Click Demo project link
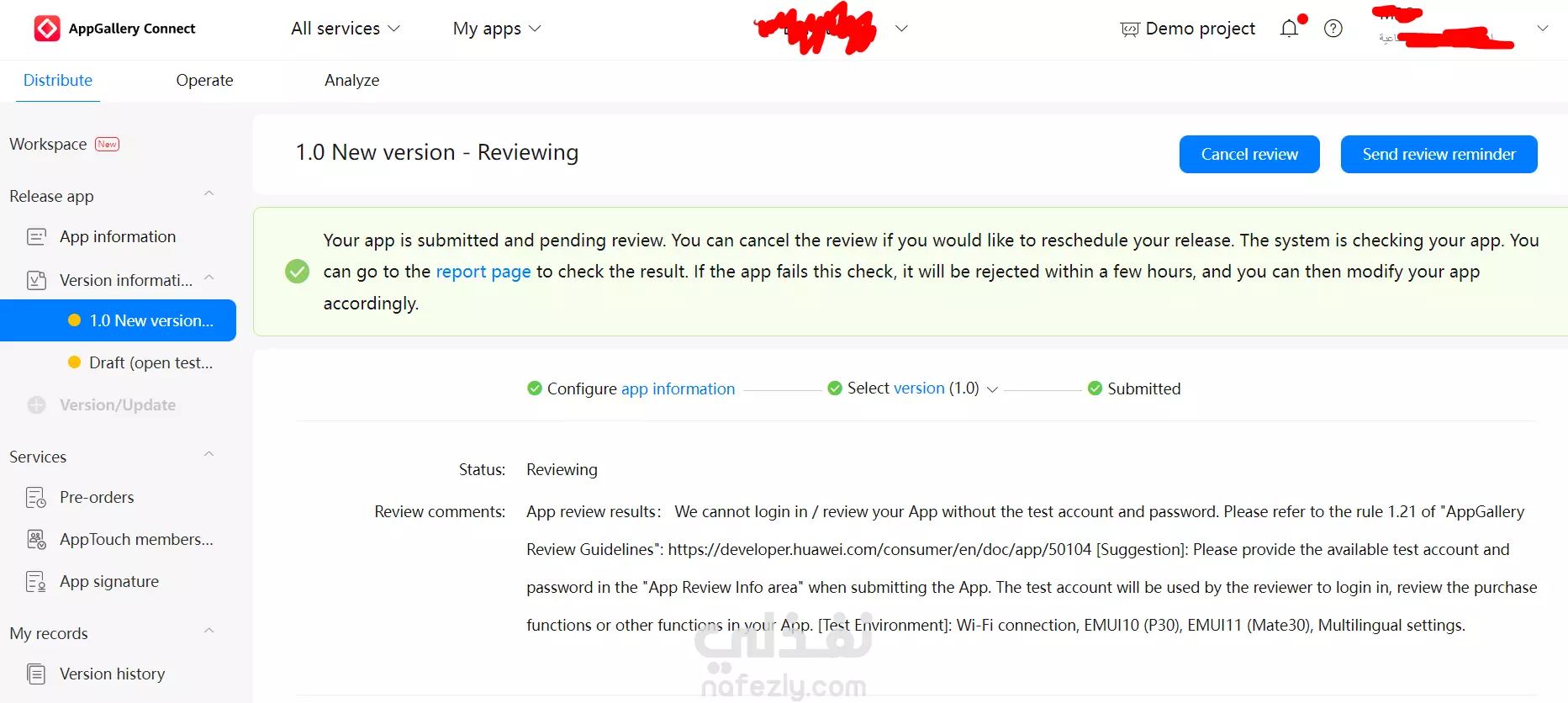Viewport: 1568px width, 703px height. point(1200,29)
